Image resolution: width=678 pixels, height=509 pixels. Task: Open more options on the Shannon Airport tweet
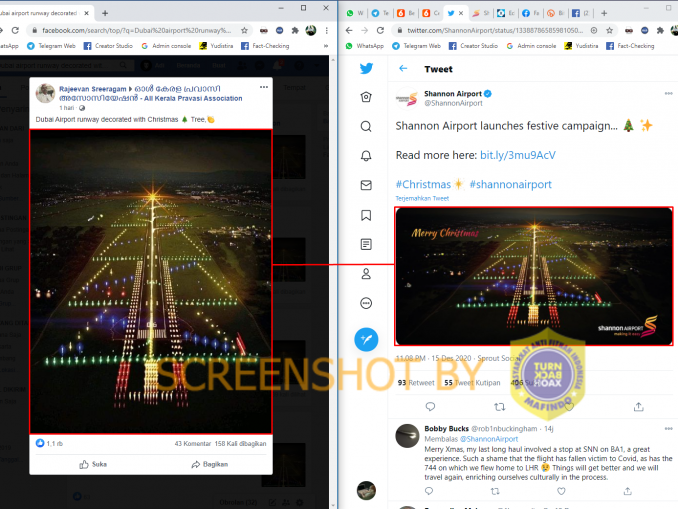668,93
